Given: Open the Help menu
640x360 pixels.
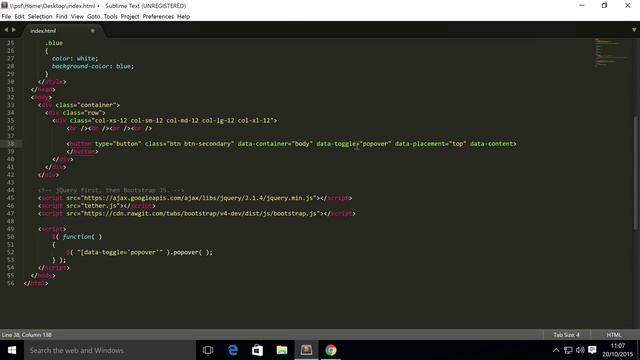Looking at the screenshot, I should click(183, 17).
